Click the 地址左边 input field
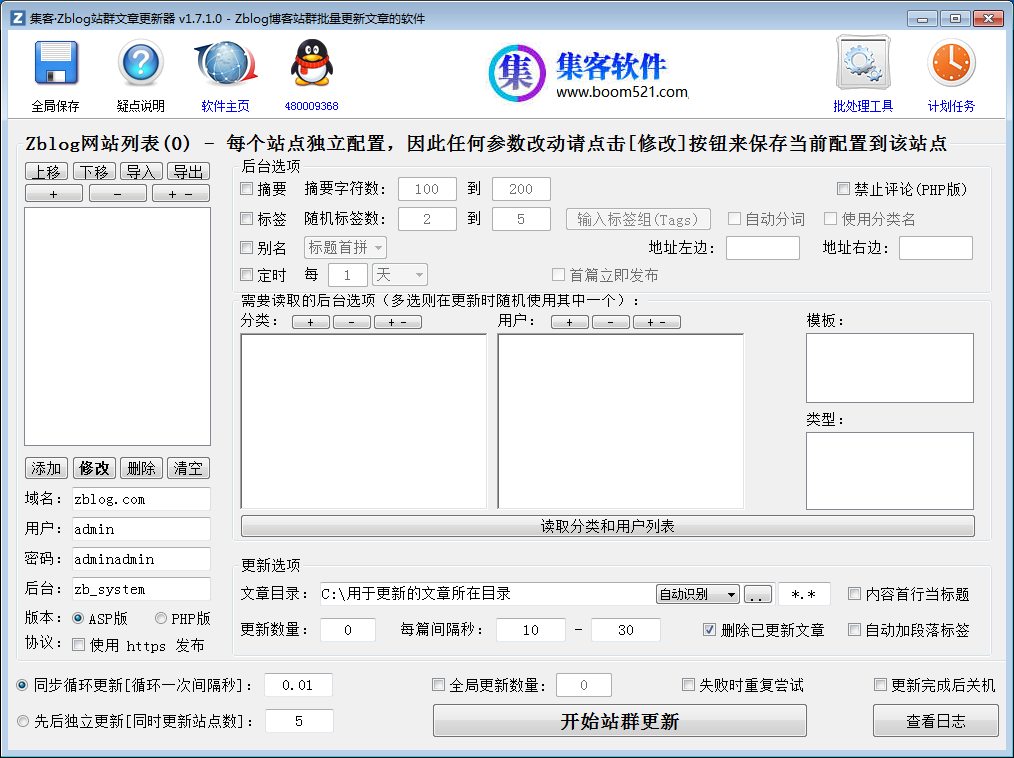 pyautogui.click(x=763, y=248)
